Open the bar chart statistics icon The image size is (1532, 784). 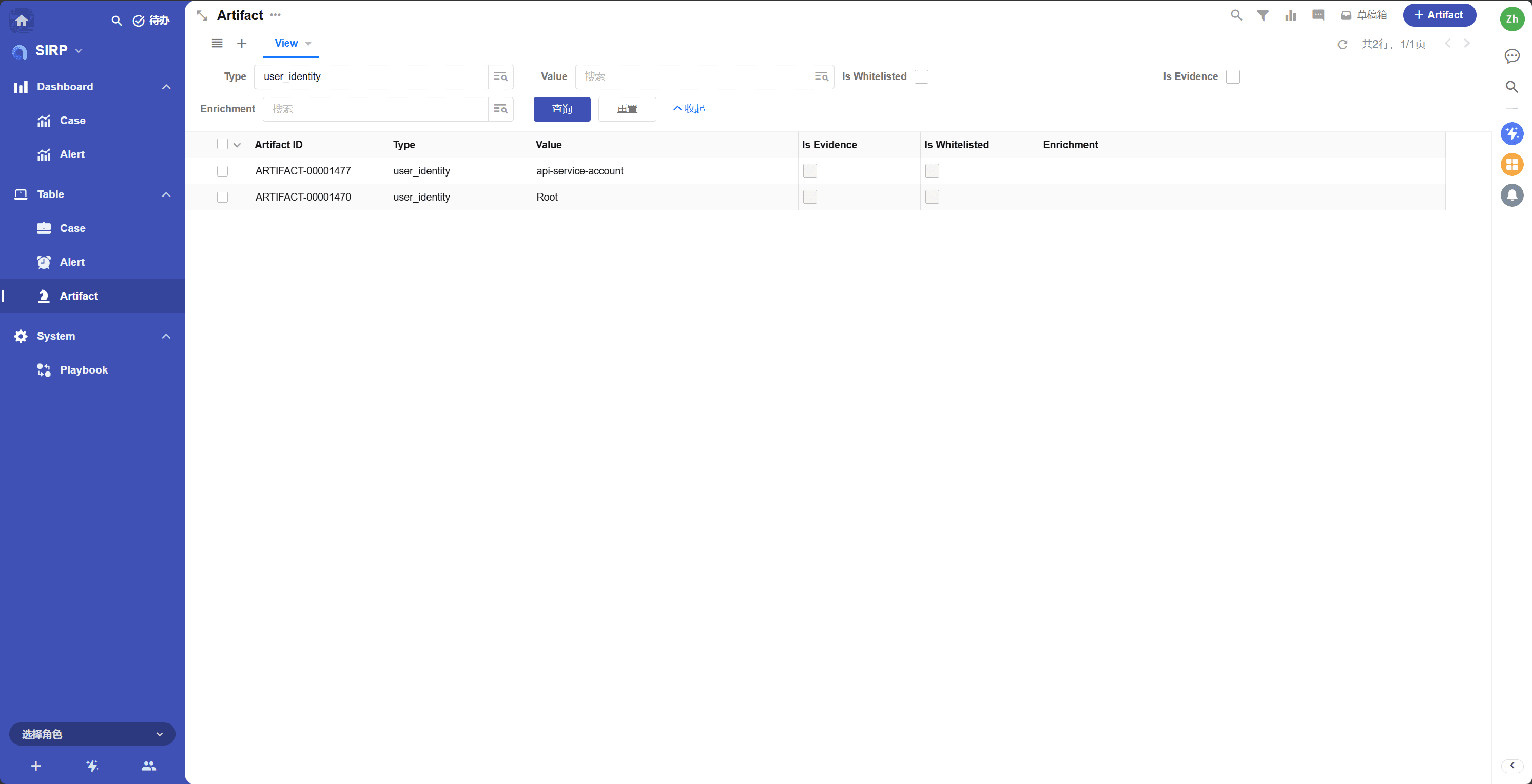(1290, 15)
